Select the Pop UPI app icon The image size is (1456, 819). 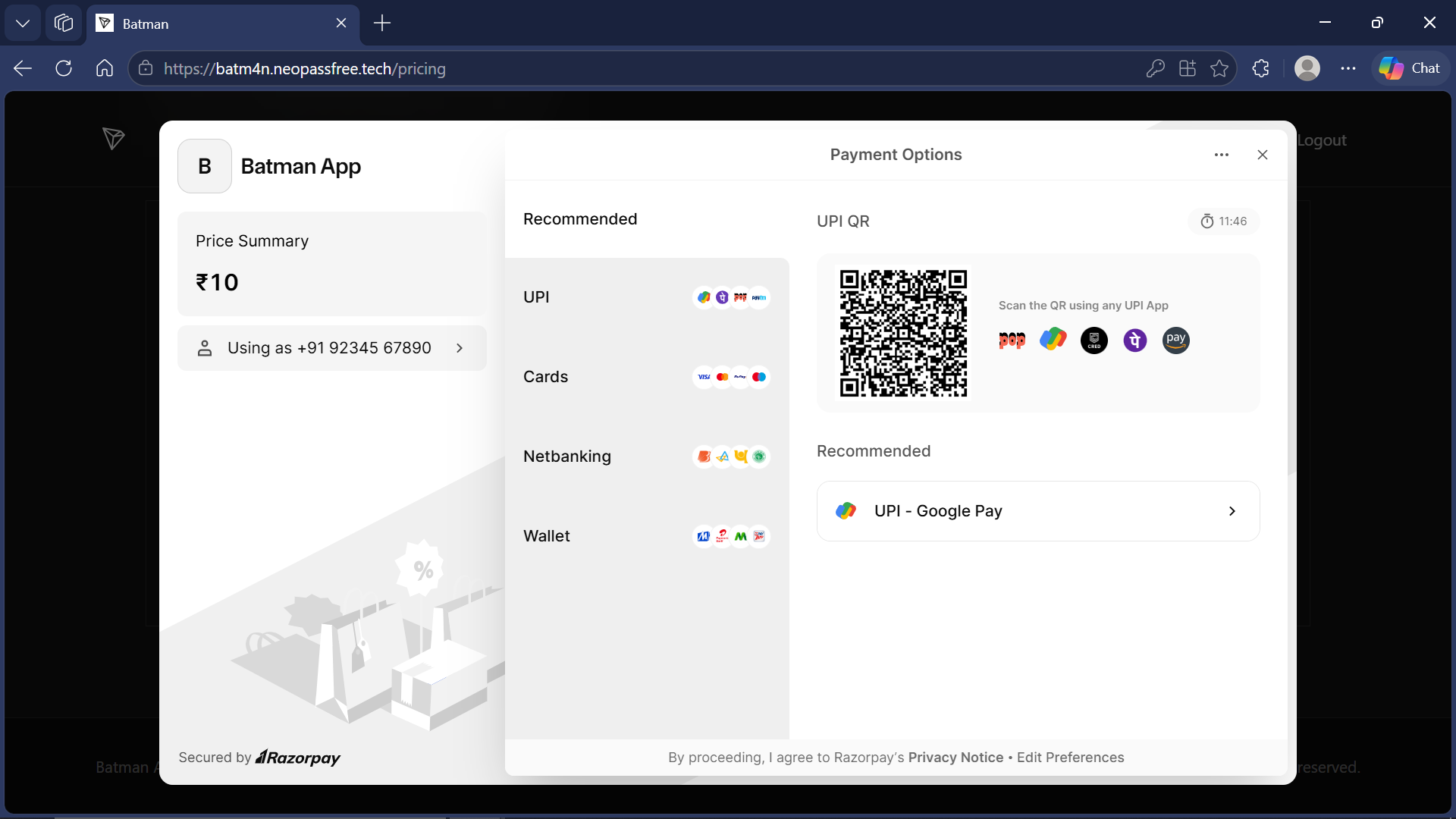tap(1012, 340)
